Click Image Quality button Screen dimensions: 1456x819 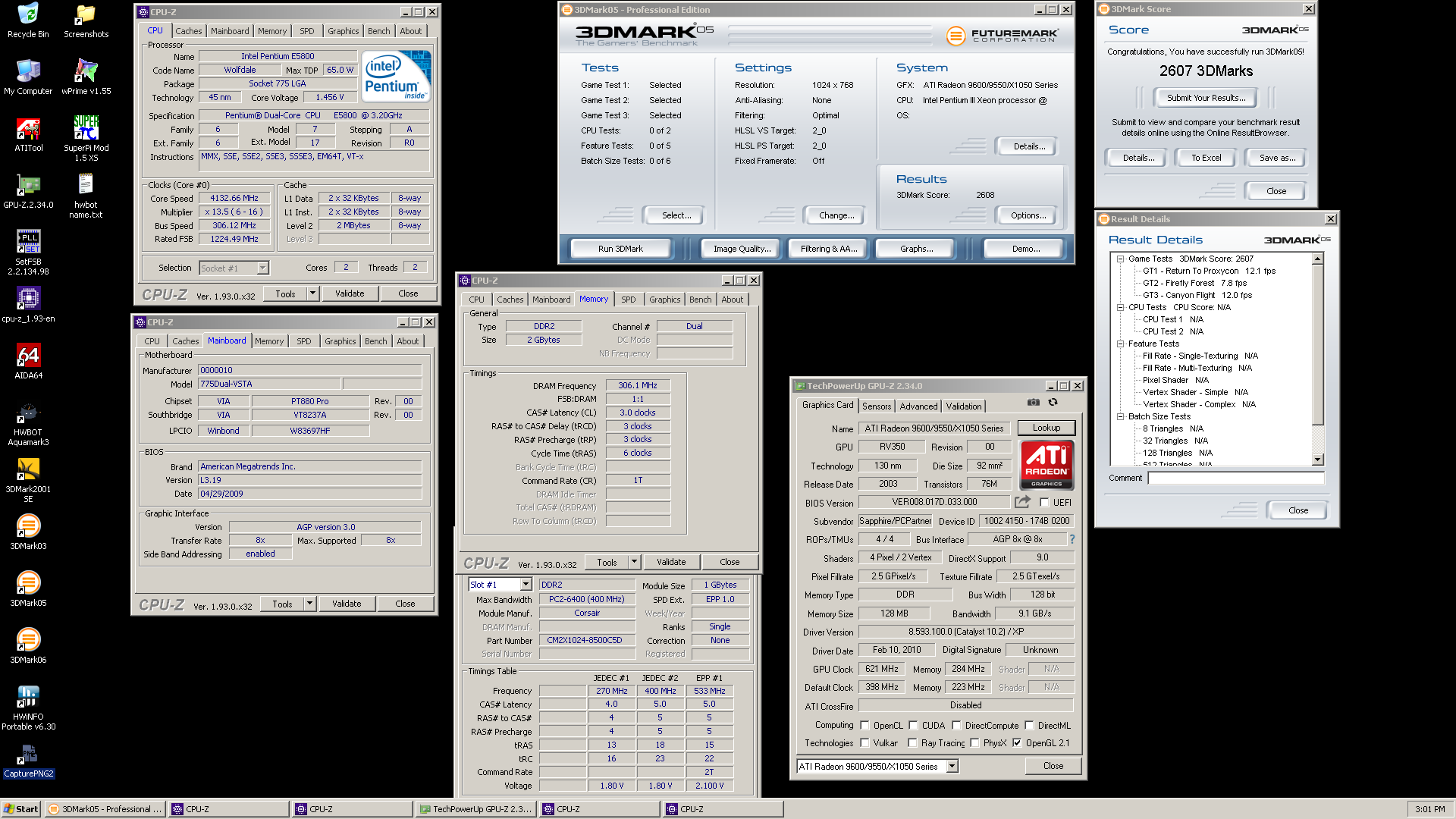click(x=741, y=249)
